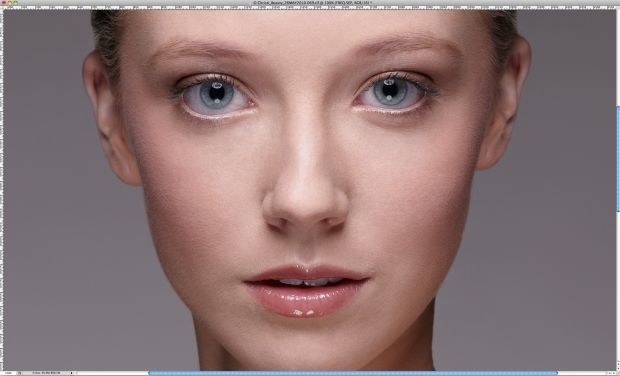Click the status bar icon beside zoom field
The height and width of the screenshot is (376, 620).
20,373
